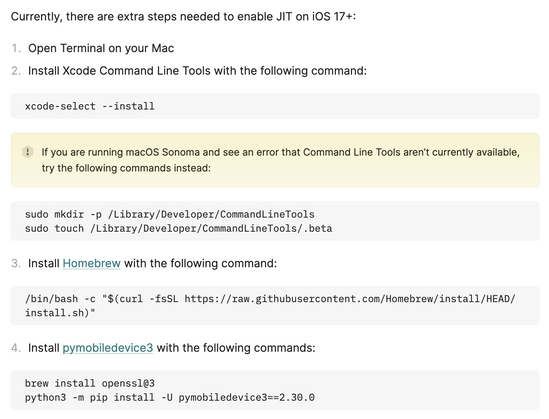Click the list number 2 marker
Image resolution: width=549 pixels, height=419 pixels.
(x=16, y=71)
